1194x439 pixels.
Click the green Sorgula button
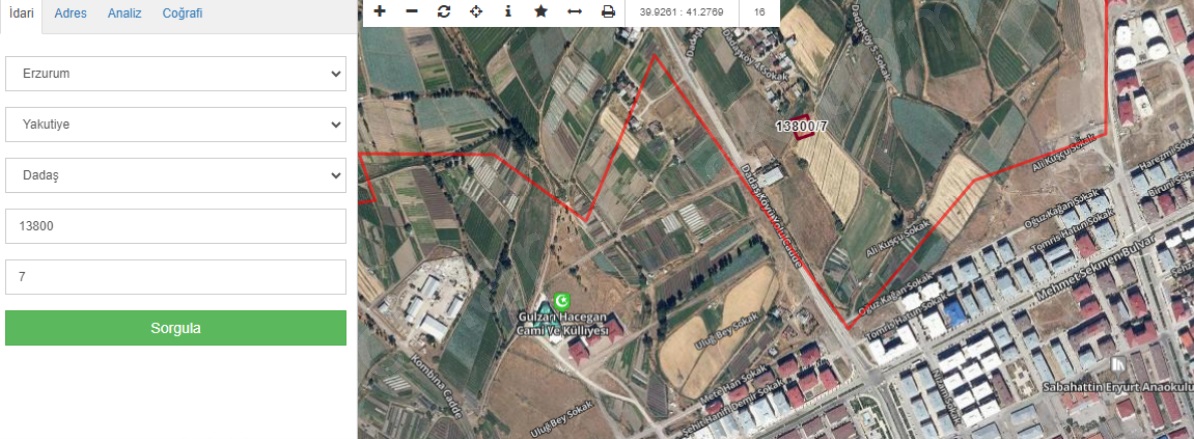176,328
